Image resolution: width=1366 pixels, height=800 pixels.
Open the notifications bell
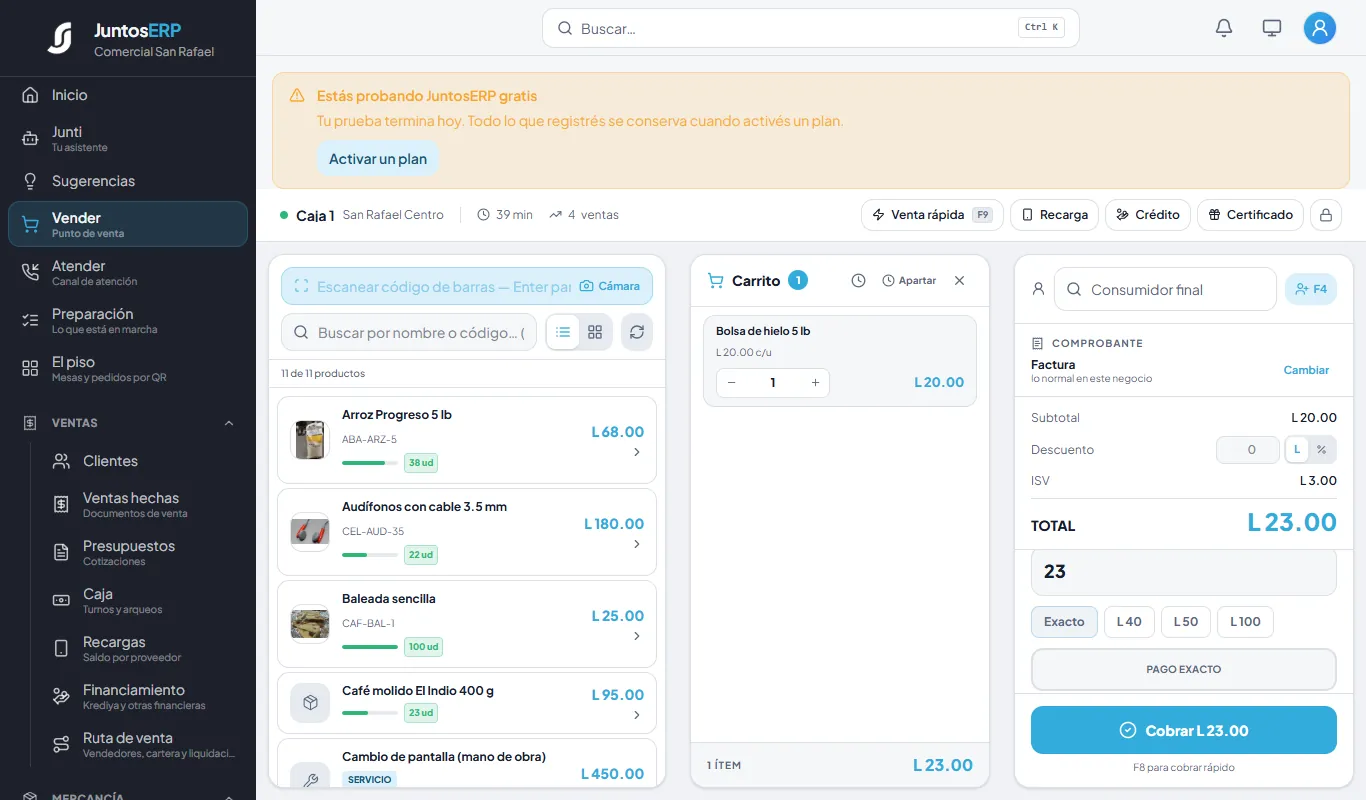tap(1224, 28)
